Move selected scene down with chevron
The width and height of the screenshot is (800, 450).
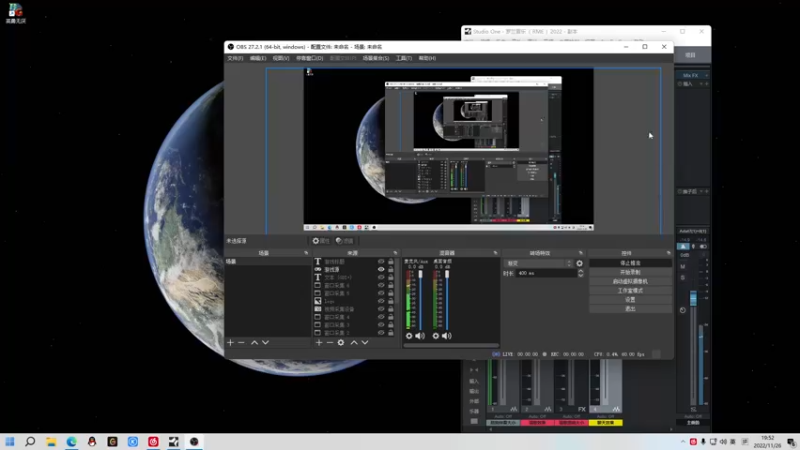point(265,343)
